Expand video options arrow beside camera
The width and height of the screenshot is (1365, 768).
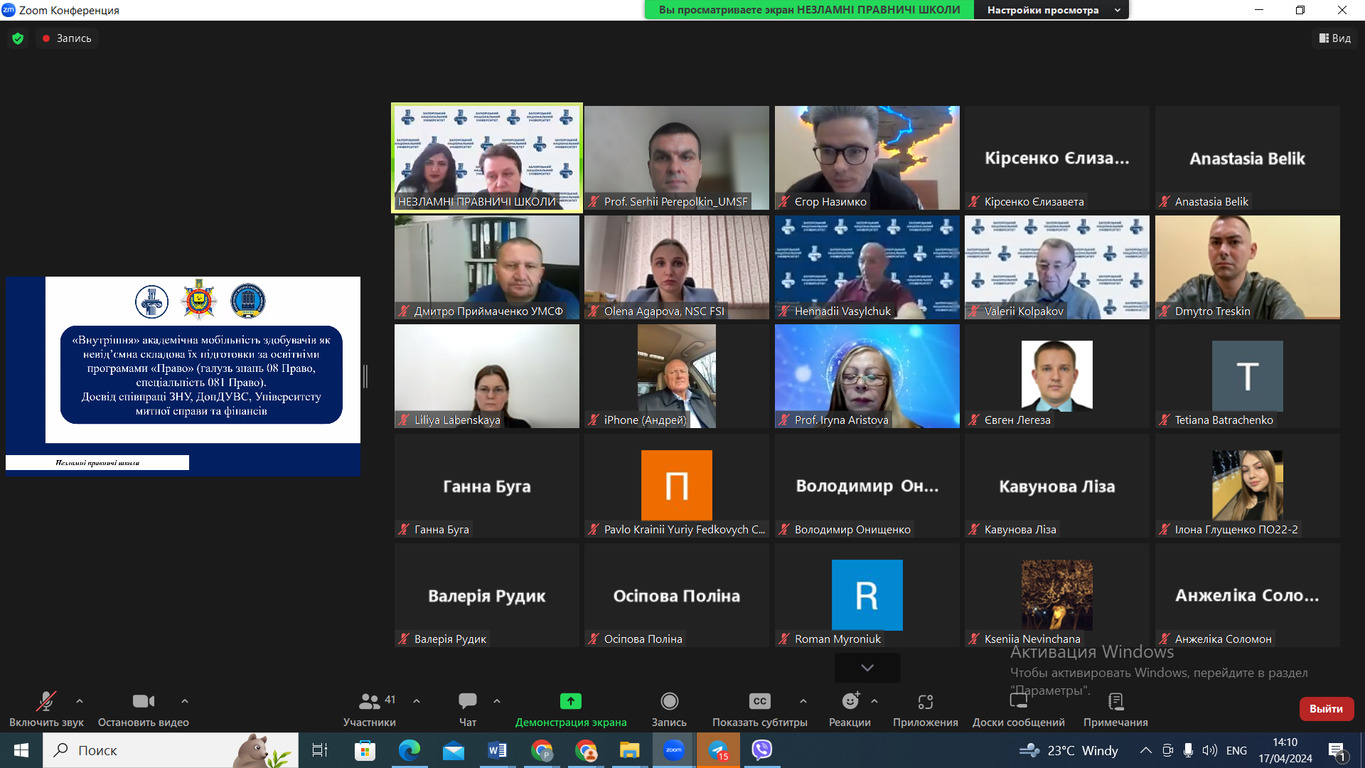coord(184,701)
